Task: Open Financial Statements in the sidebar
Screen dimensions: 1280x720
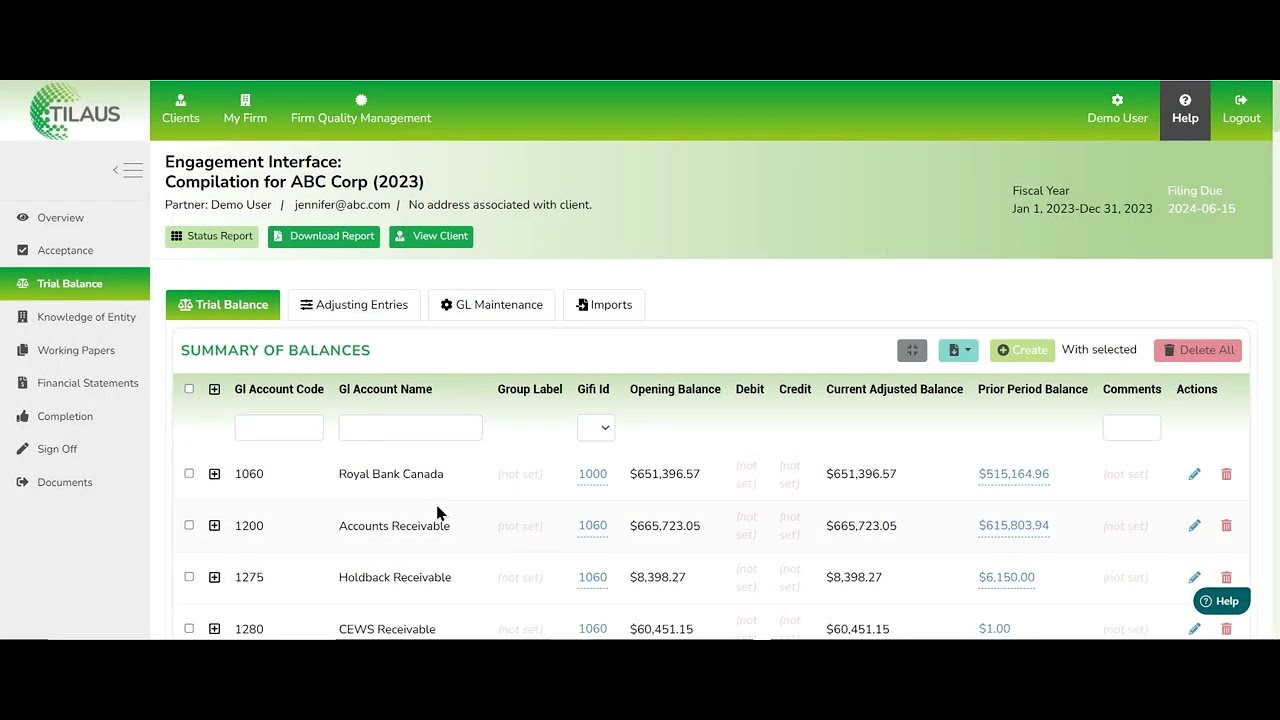Action: point(75,383)
